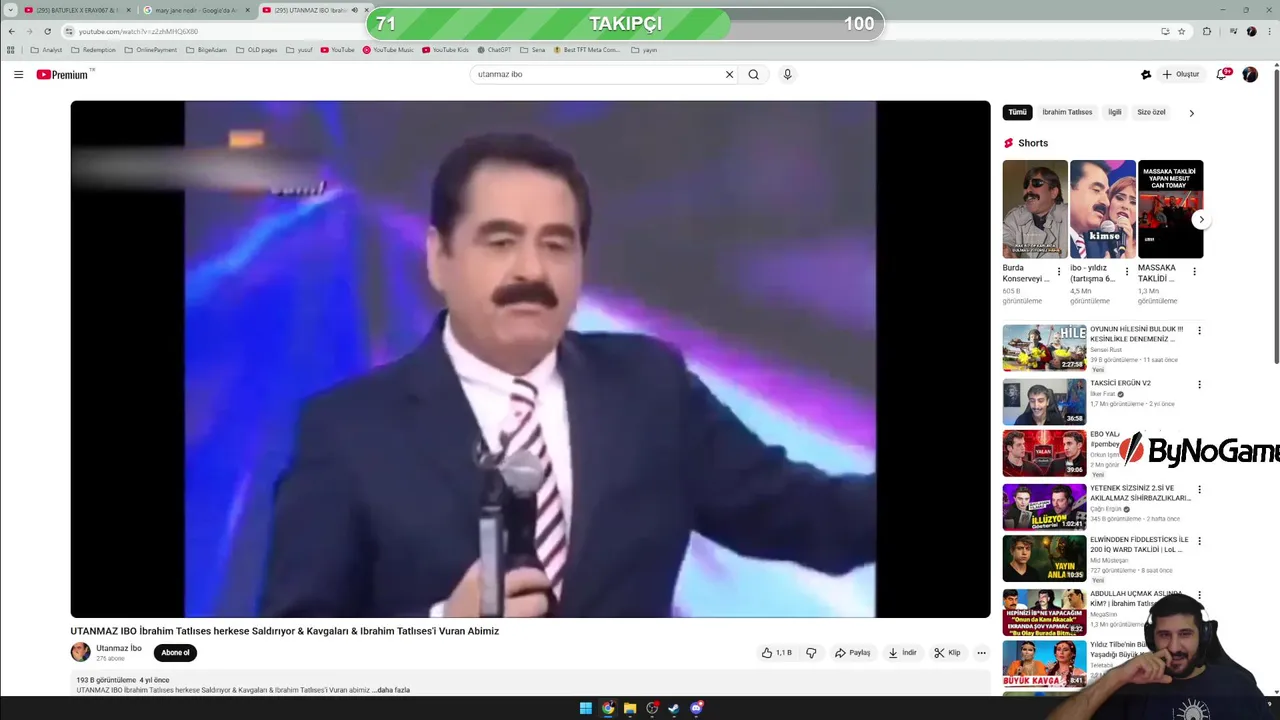
Task: Select the İlgili filter chip
Action: 1114,112
